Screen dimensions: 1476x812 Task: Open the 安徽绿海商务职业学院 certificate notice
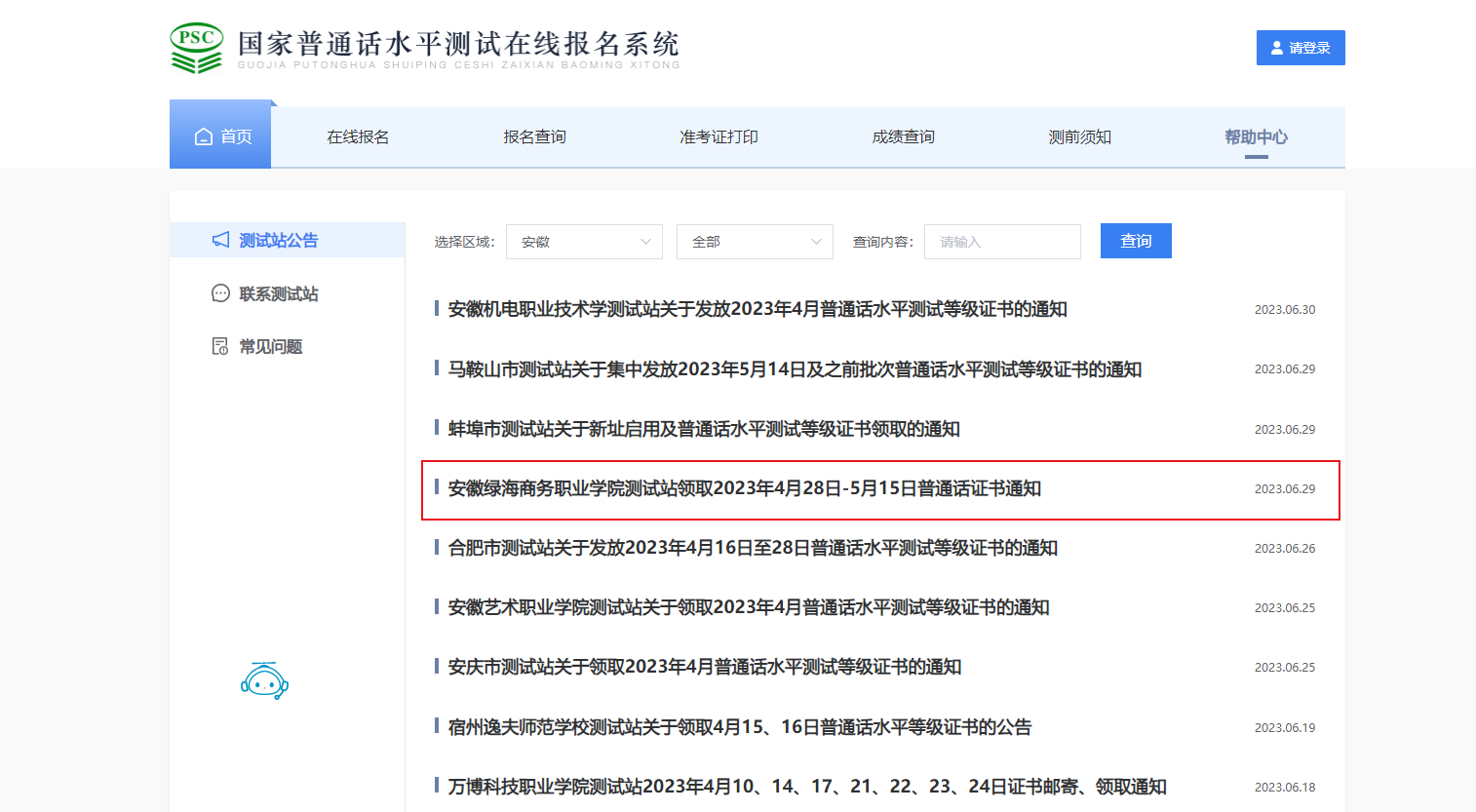pyautogui.click(x=745, y=488)
